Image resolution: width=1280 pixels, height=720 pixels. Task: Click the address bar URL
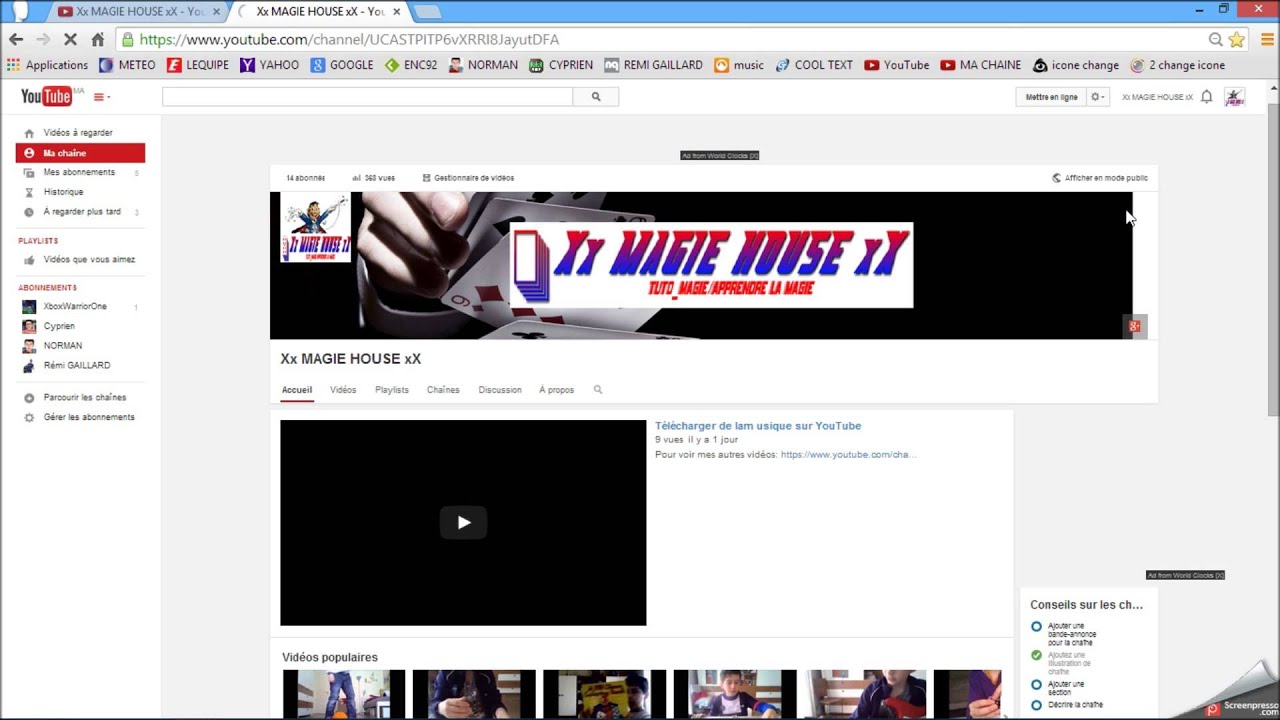(349, 40)
